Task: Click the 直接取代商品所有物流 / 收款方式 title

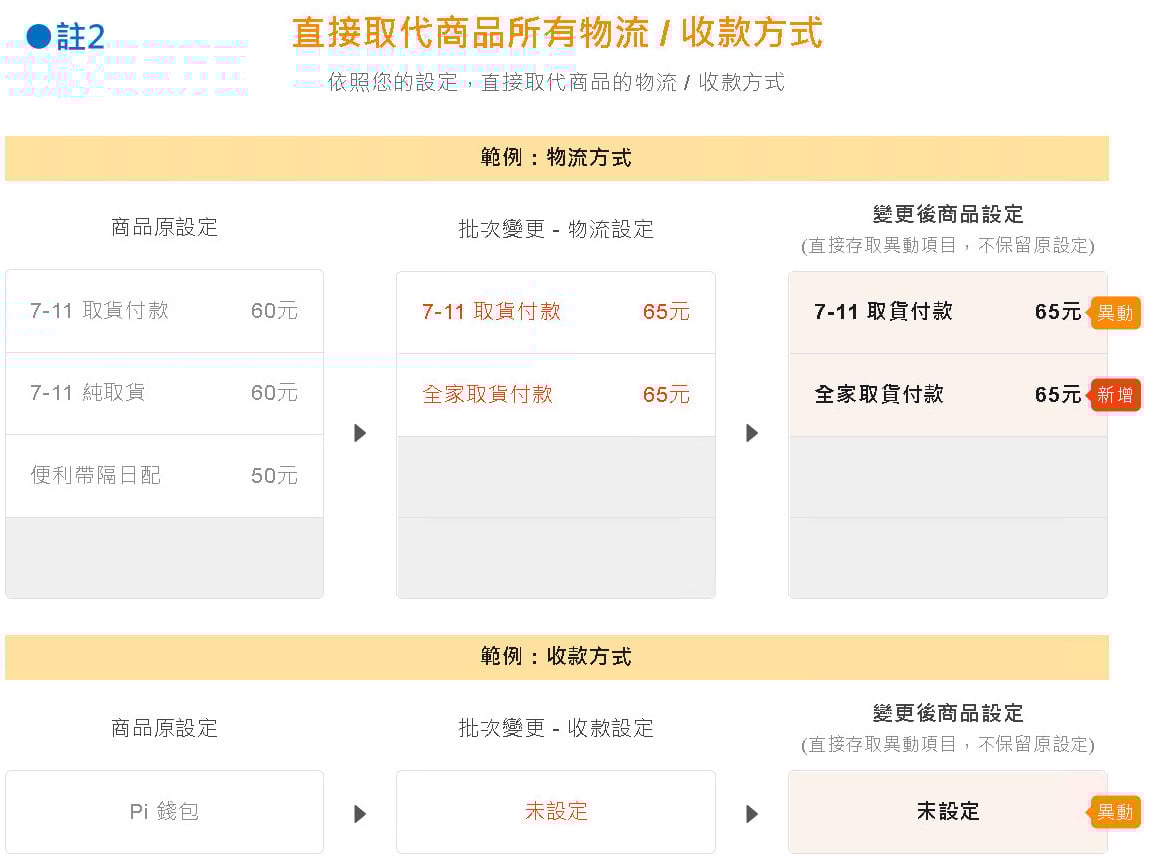Action: pyautogui.click(x=557, y=33)
